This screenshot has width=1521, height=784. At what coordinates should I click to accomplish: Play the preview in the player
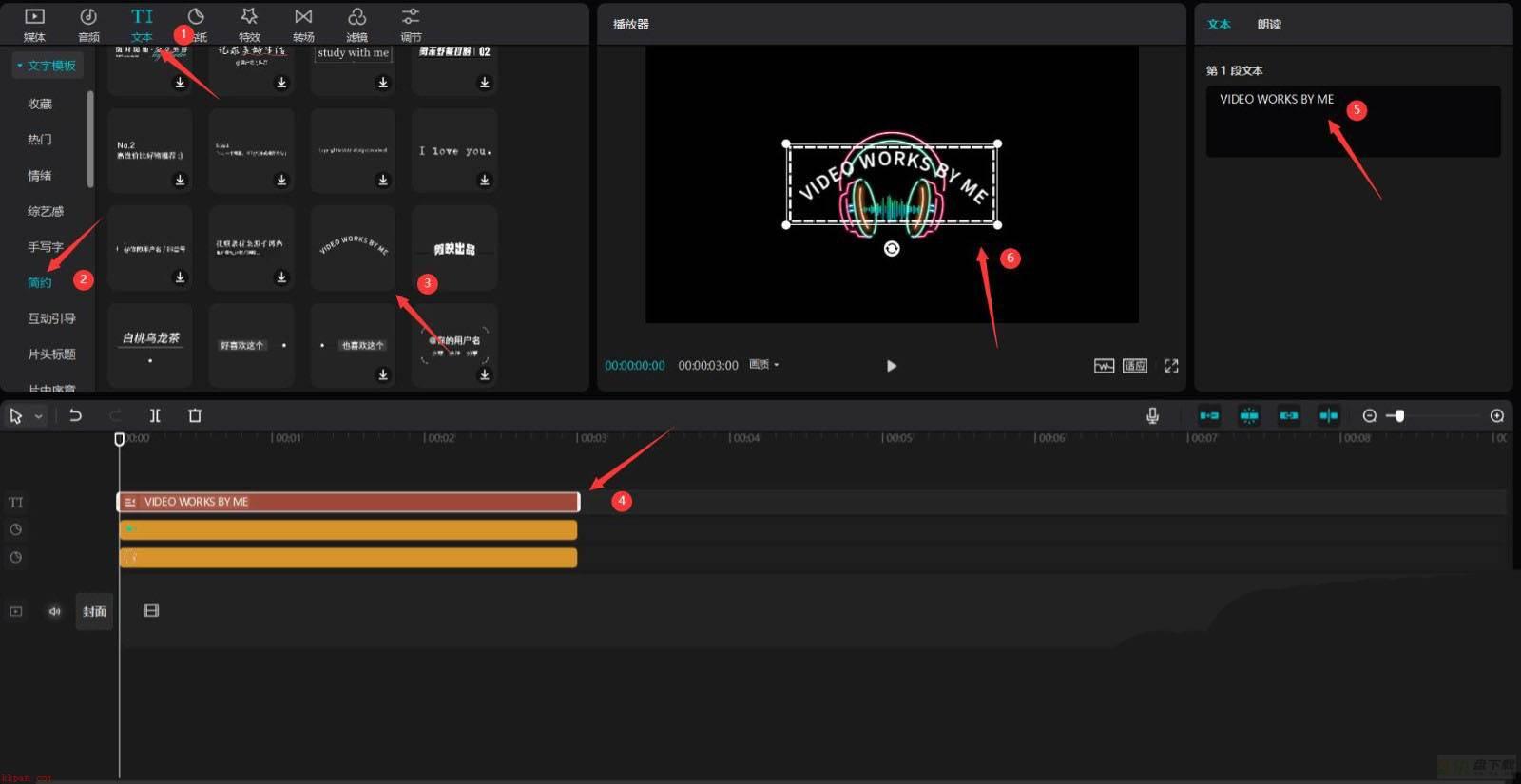pyautogui.click(x=892, y=366)
